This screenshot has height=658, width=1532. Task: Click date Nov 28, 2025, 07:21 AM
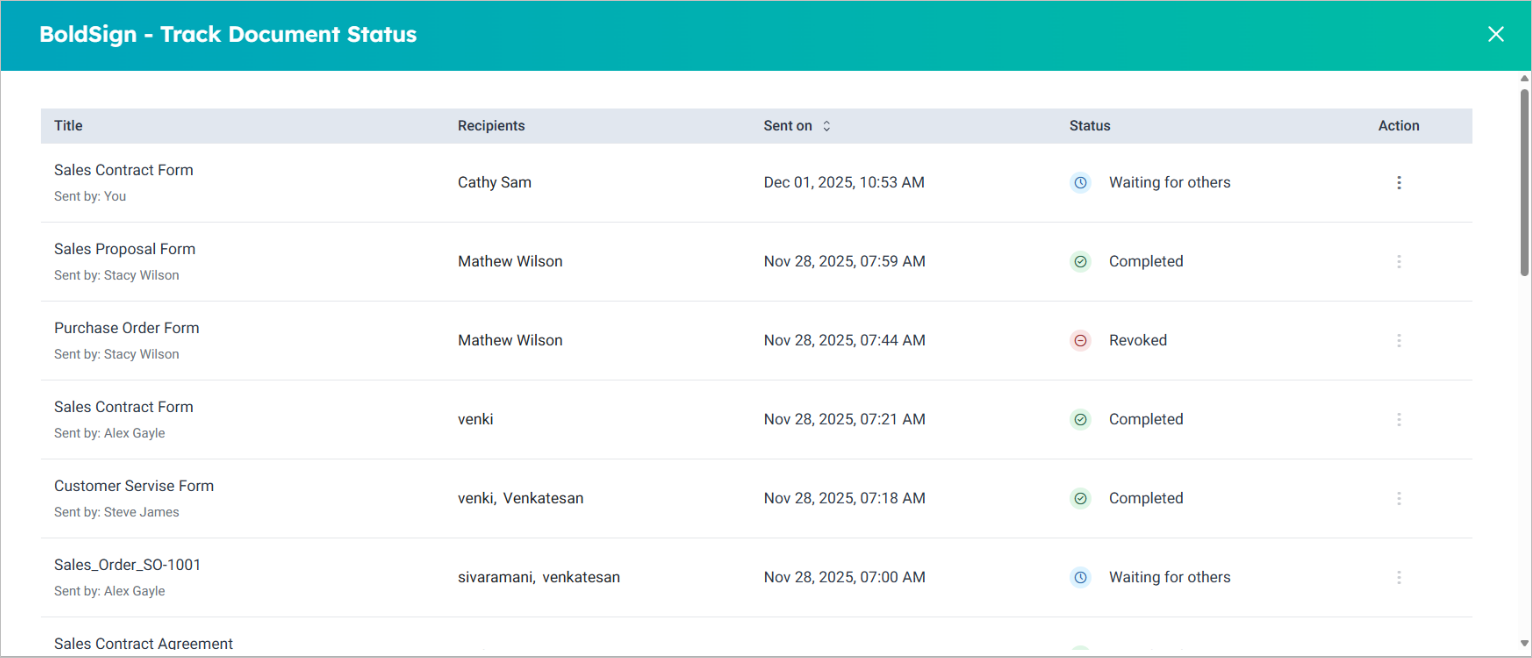coord(845,419)
